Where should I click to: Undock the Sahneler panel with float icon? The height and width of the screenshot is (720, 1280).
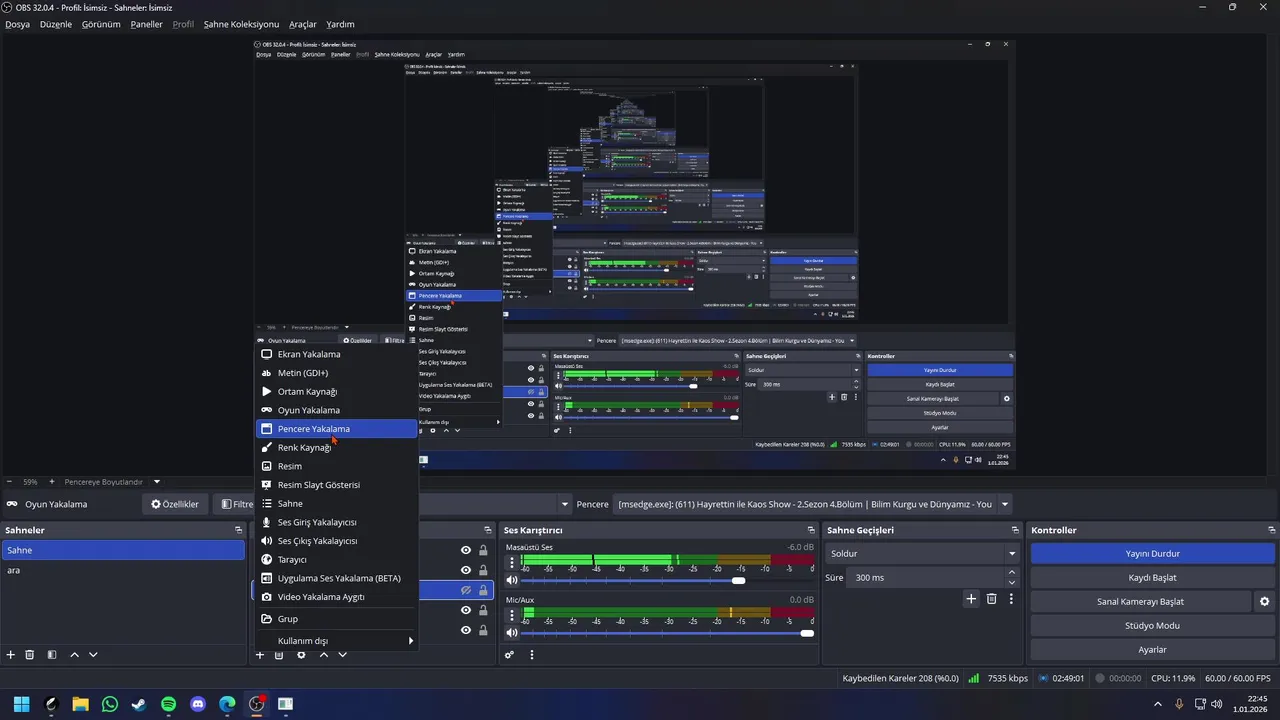point(238,530)
